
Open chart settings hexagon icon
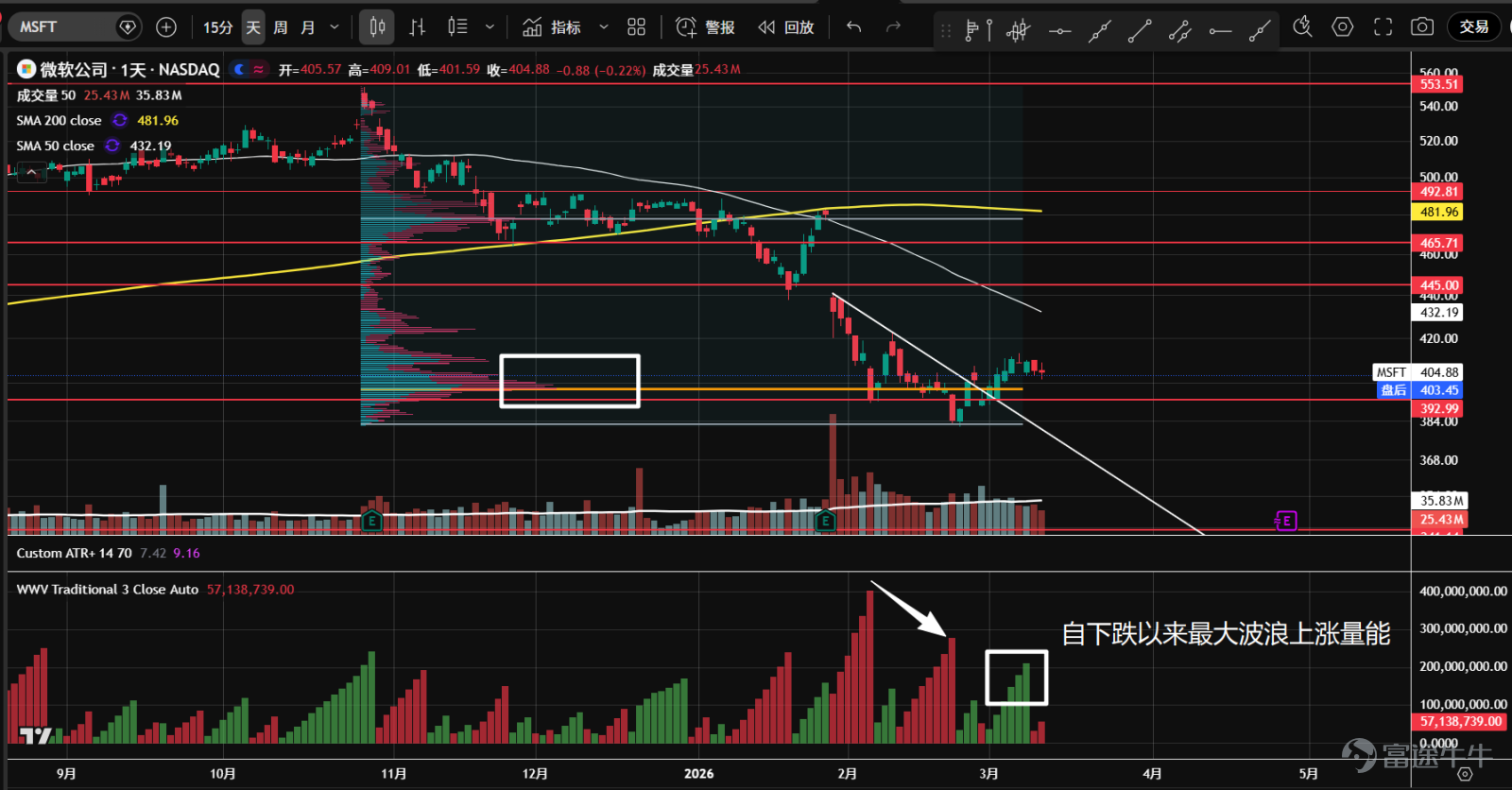(1343, 27)
